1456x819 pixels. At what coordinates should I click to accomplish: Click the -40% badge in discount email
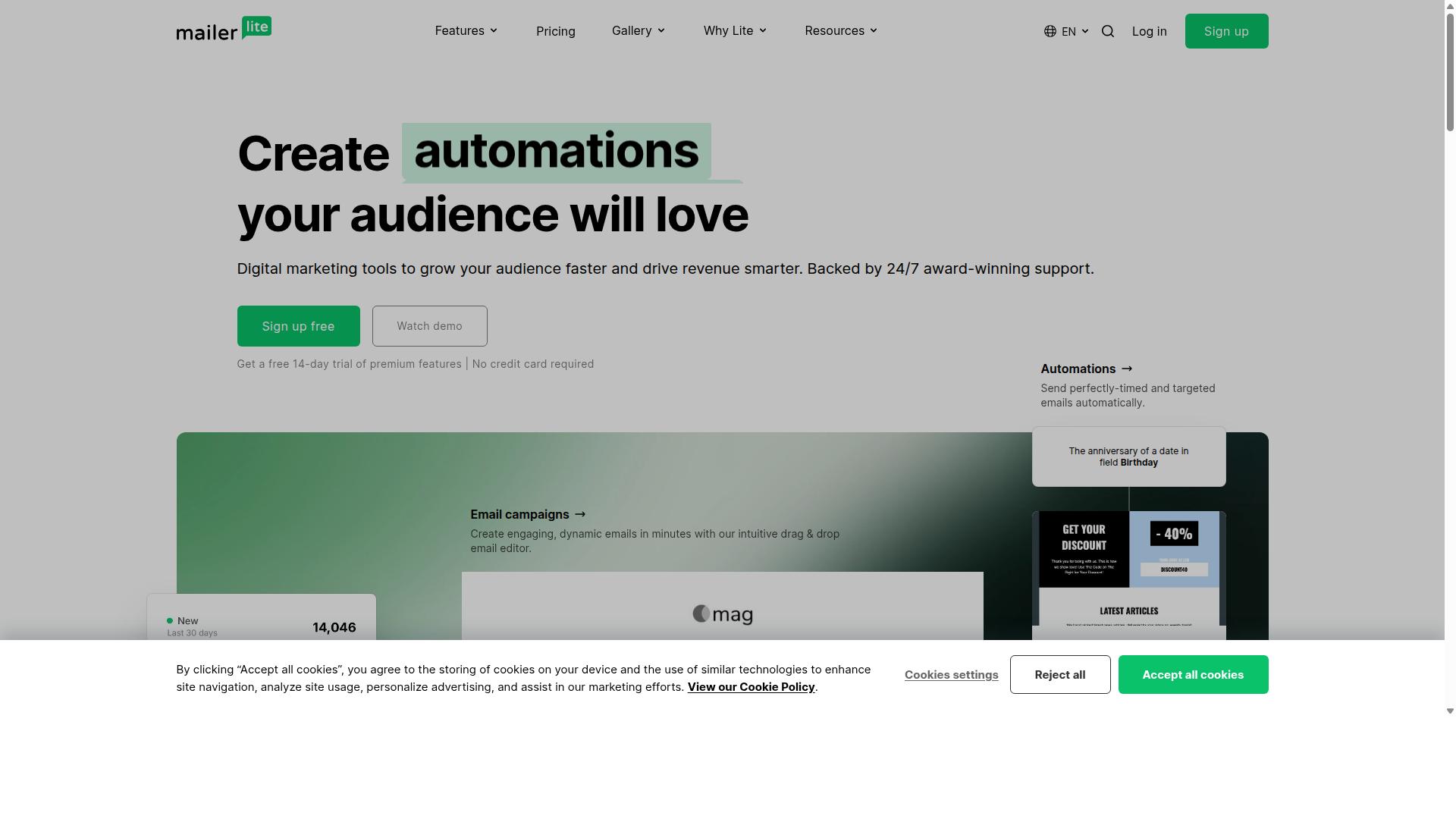tap(1174, 534)
